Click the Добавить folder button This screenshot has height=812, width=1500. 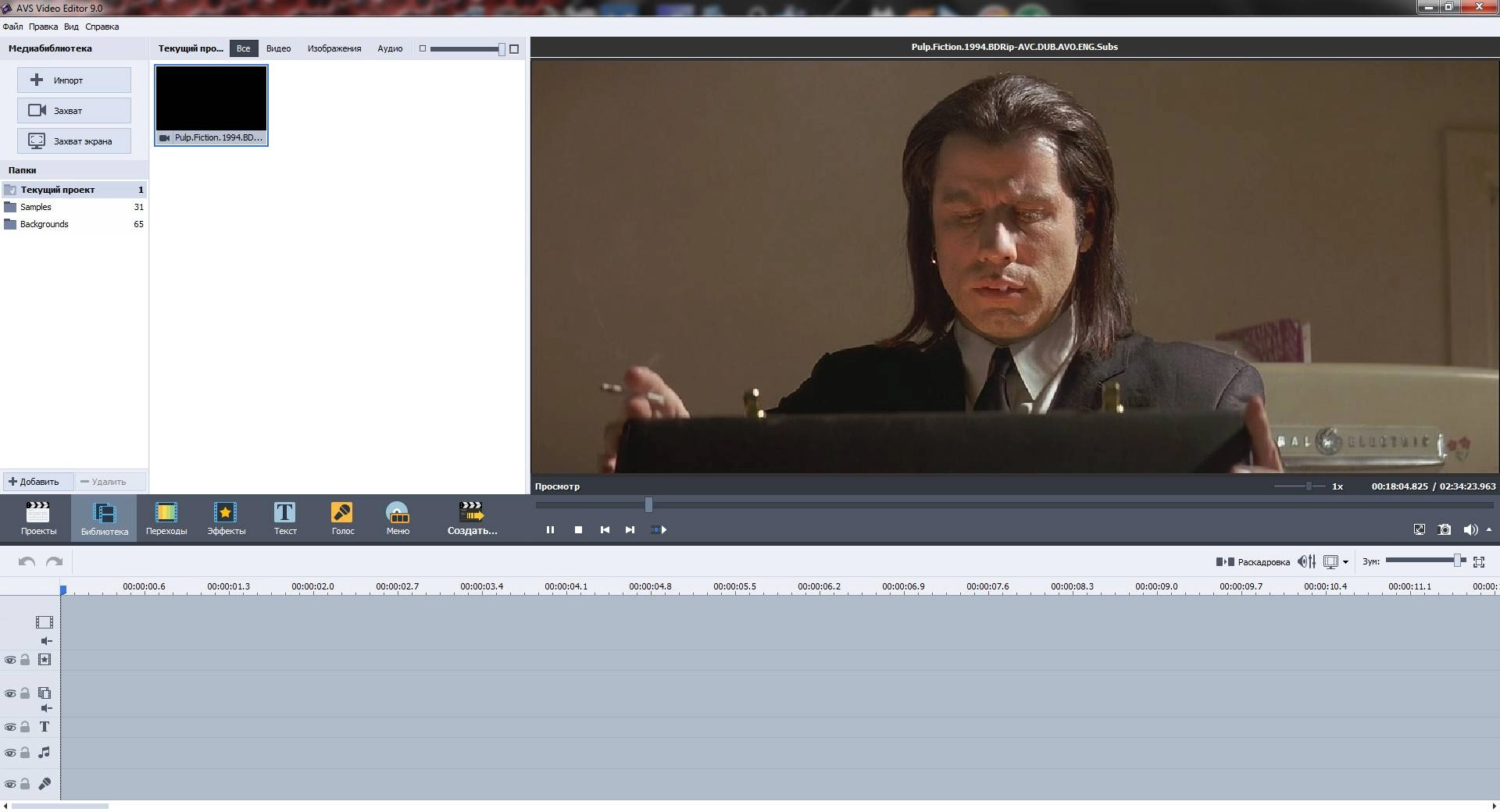(x=37, y=482)
